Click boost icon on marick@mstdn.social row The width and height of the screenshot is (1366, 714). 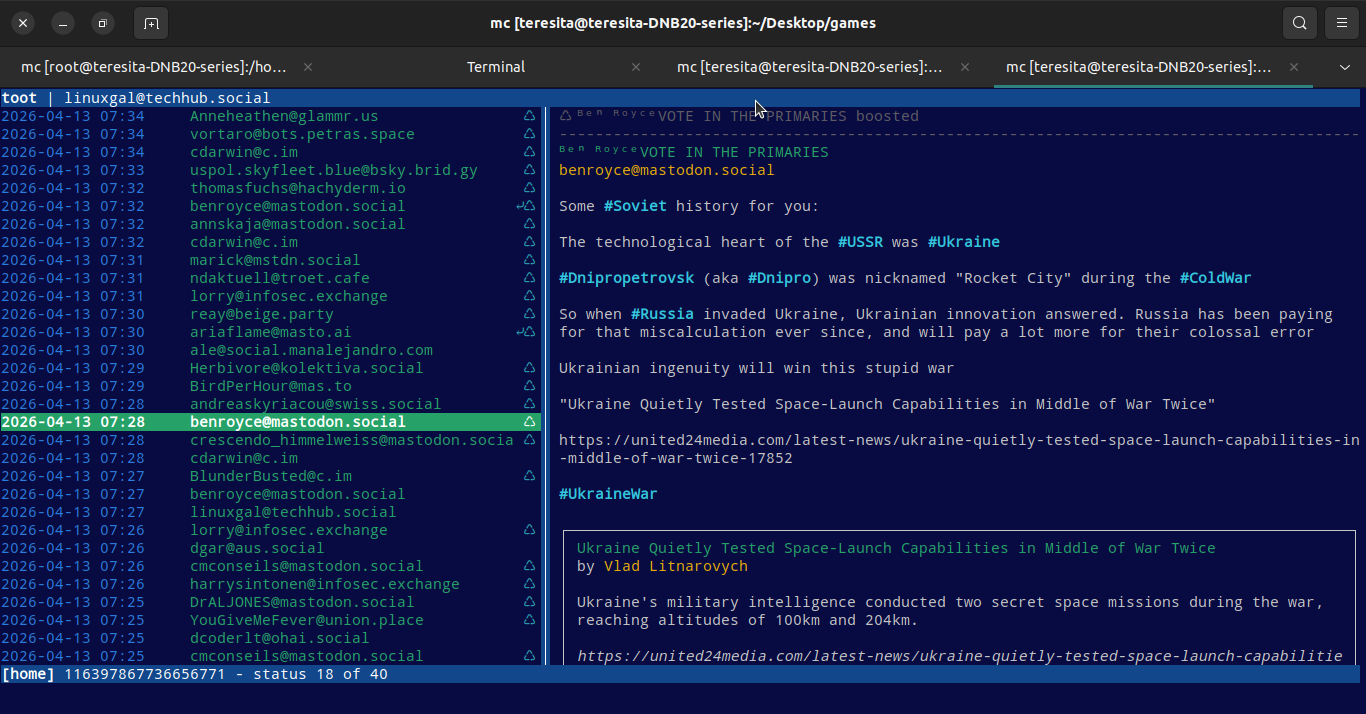(x=529, y=260)
